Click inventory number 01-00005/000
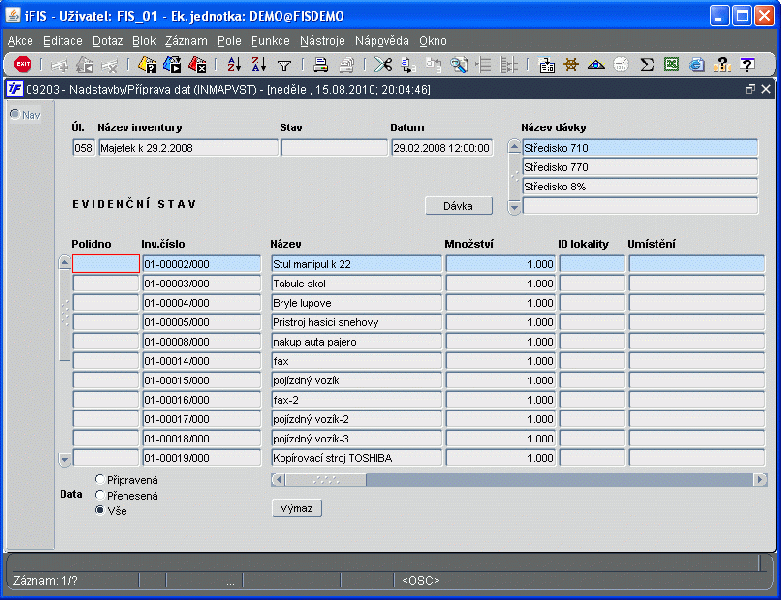Image resolution: width=781 pixels, height=600 pixels. (x=202, y=322)
